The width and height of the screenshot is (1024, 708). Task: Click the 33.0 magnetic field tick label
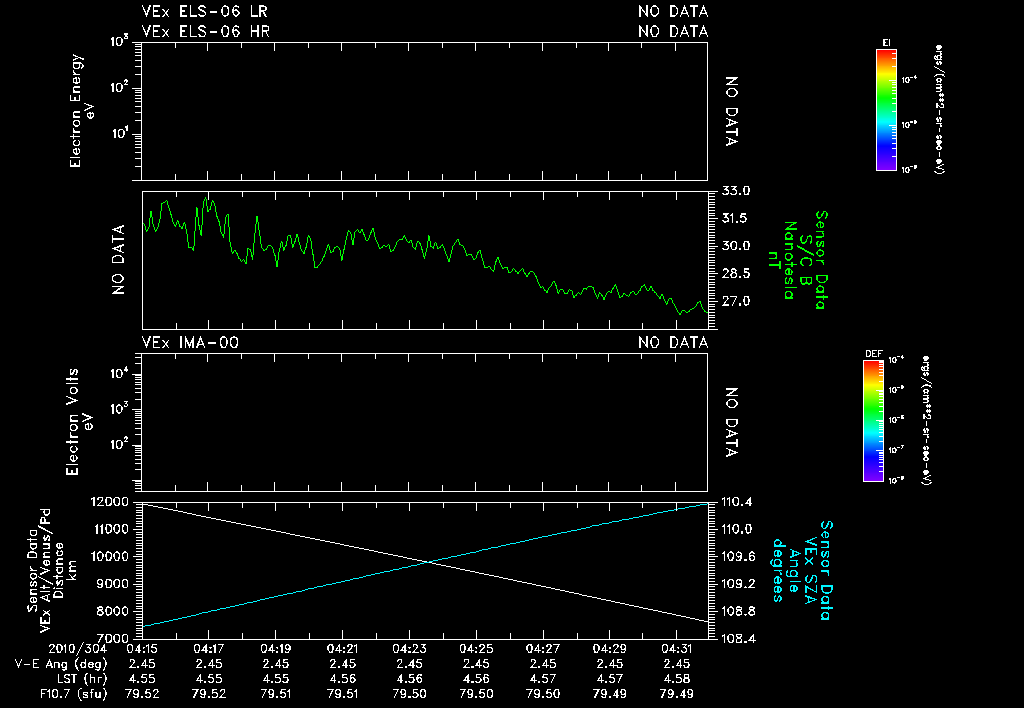click(x=736, y=191)
